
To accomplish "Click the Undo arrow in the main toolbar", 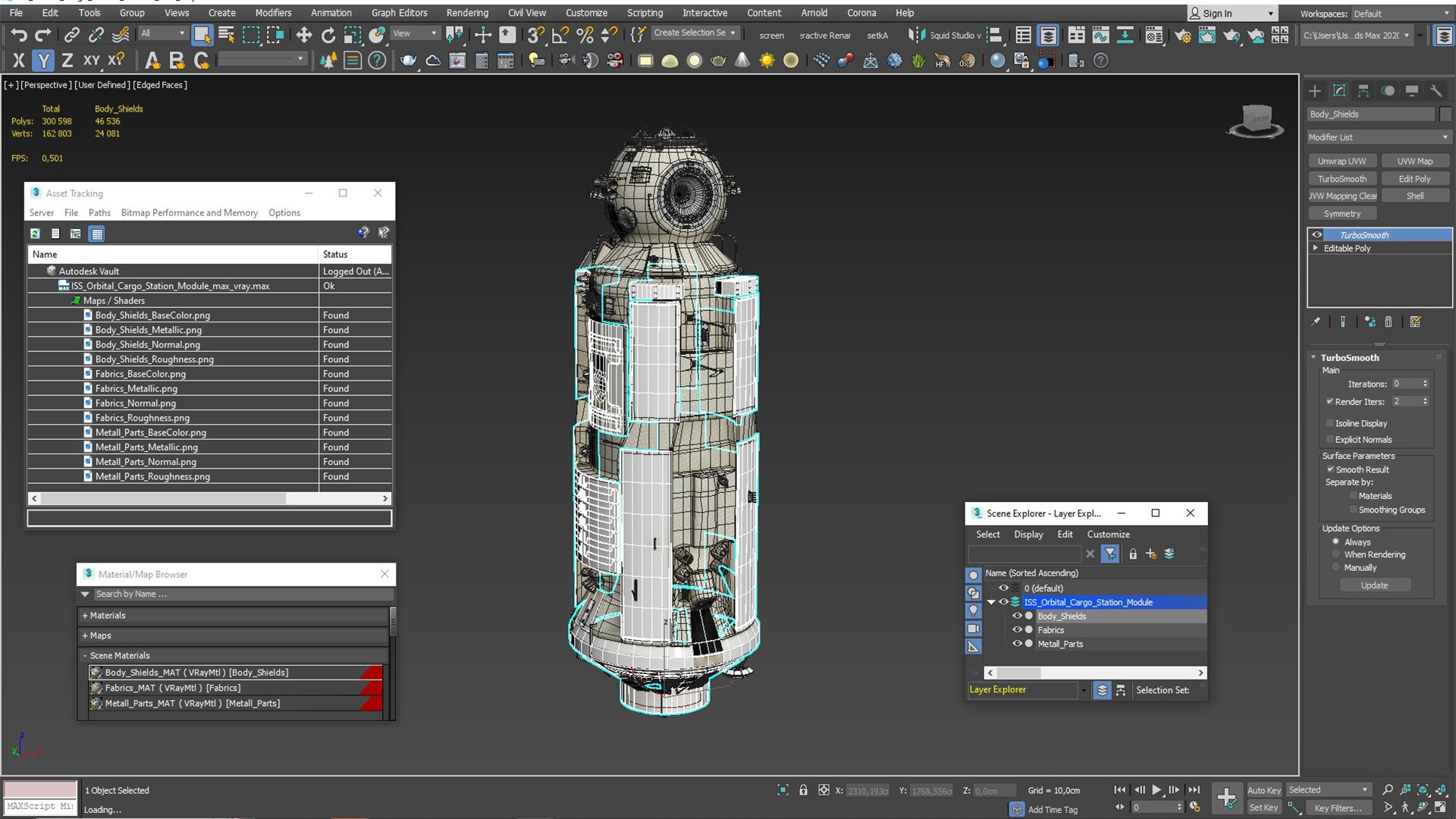I will [18, 35].
